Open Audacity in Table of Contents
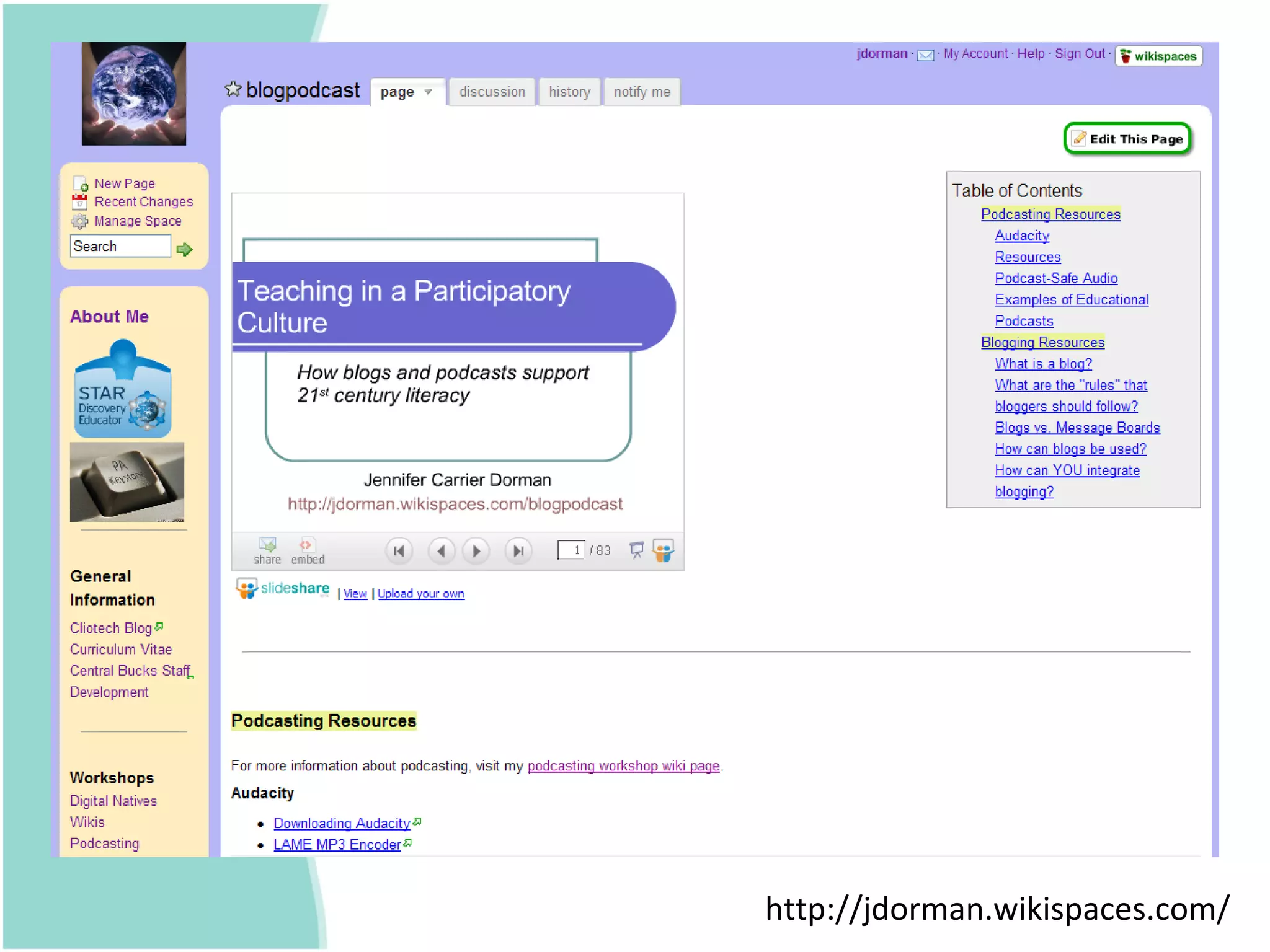 (x=1022, y=236)
